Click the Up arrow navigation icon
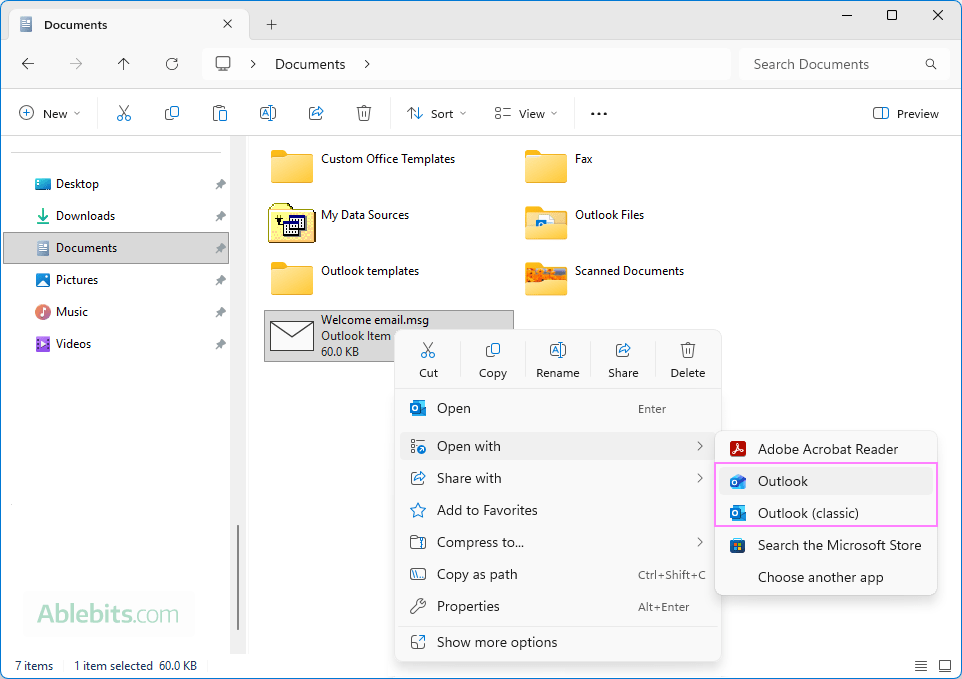This screenshot has height=679, width=962. (x=124, y=64)
